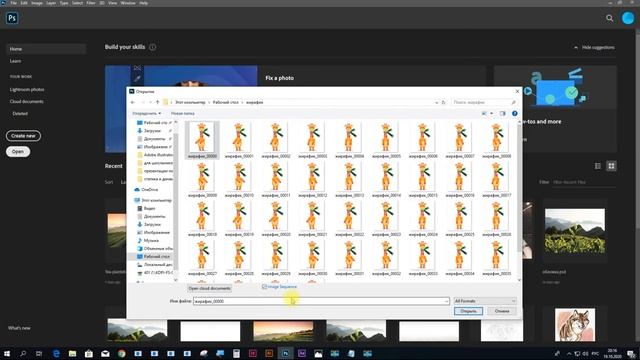Click the dialog folder search field
The width and height of the screenshot is (640, 360).
[x=484, y=102]
